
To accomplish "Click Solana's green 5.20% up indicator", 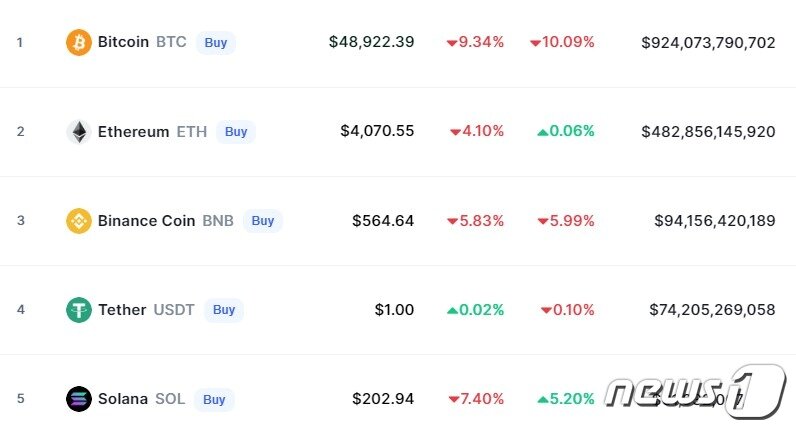I will (566, 399).
